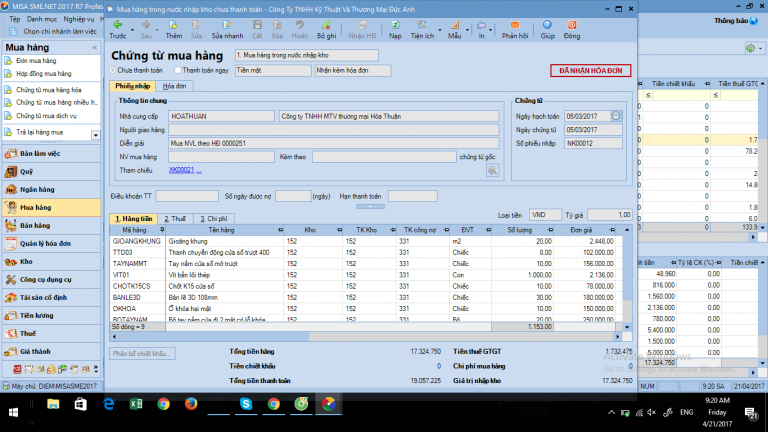Expand the In print dropdown arrow
Screen dimensions: 768x432
490,30
